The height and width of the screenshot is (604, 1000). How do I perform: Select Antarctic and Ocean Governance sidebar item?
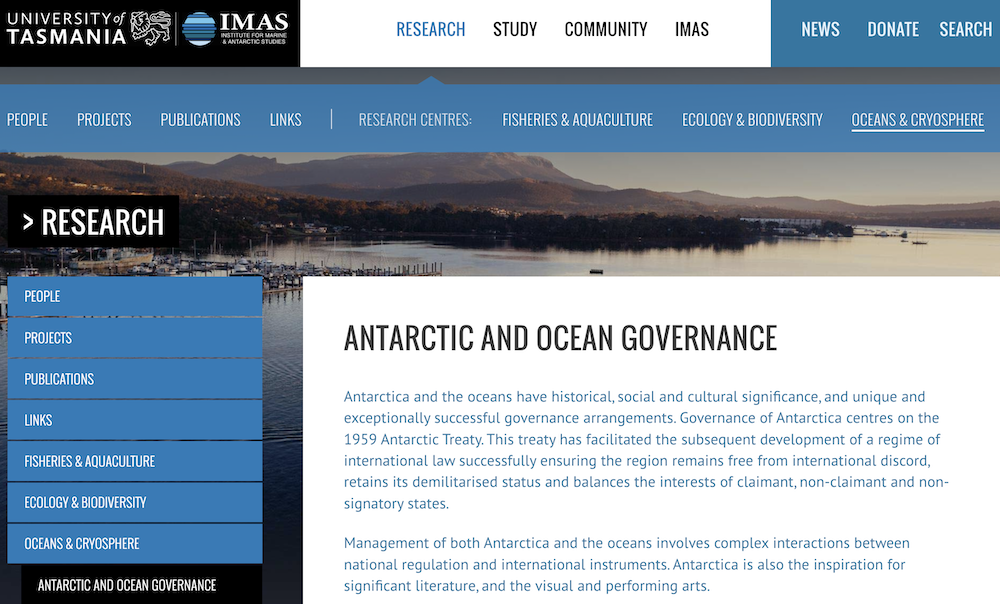pyautogui.click(x=140, y=585)
